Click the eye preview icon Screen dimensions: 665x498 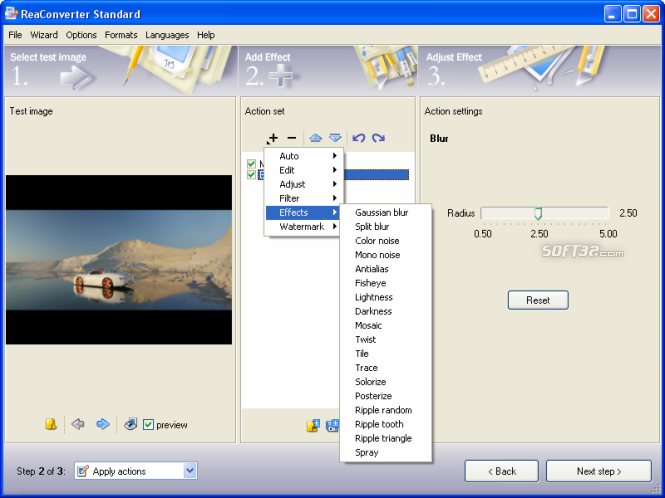(x=131, y=424)
